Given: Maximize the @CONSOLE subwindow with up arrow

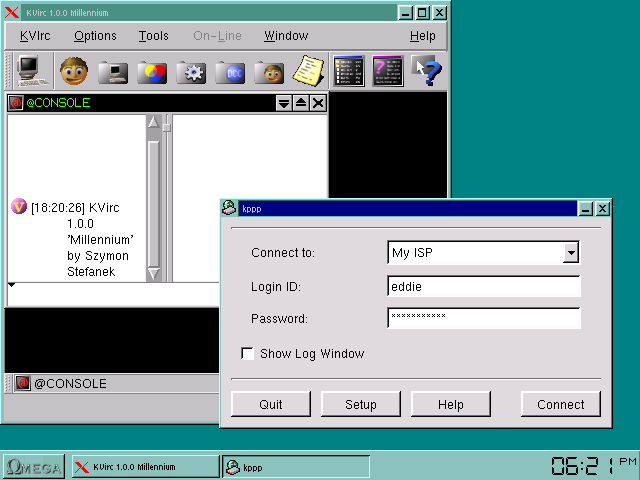Looking at the screenshot, I should tap(301, 103).
